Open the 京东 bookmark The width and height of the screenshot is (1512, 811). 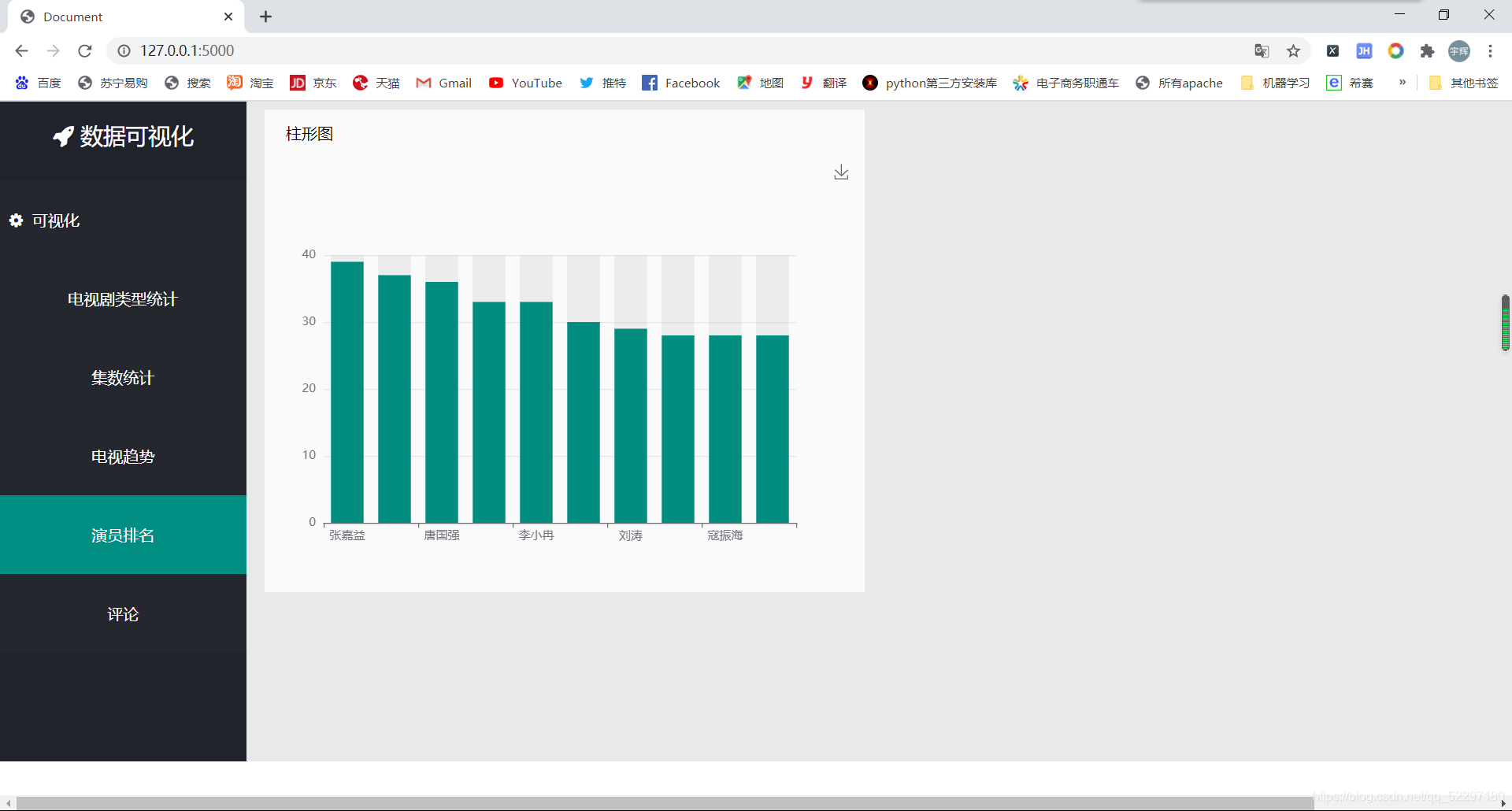[313, 83]
